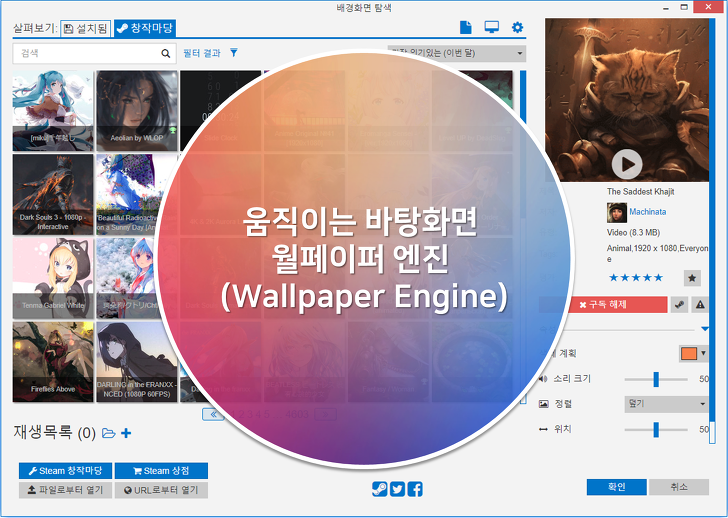
Task: Switch to the 창작마당 tab
Action: [145, 28]
